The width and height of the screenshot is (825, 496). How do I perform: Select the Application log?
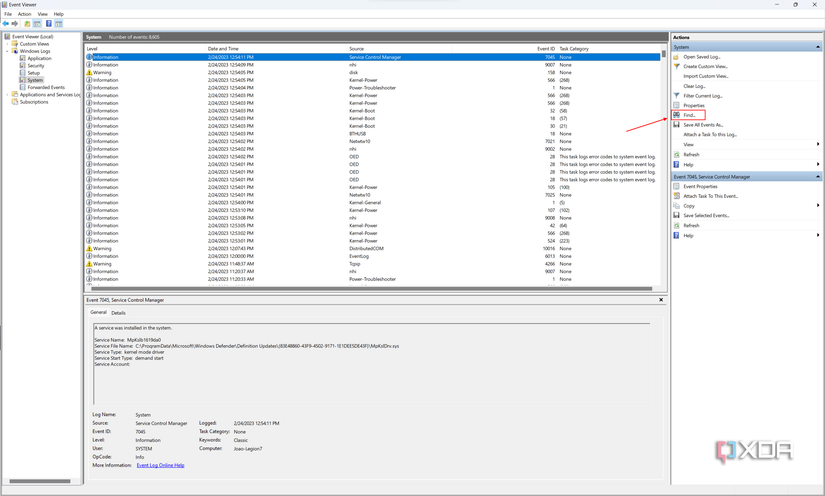pyautogui.click(x=39, y=58)
